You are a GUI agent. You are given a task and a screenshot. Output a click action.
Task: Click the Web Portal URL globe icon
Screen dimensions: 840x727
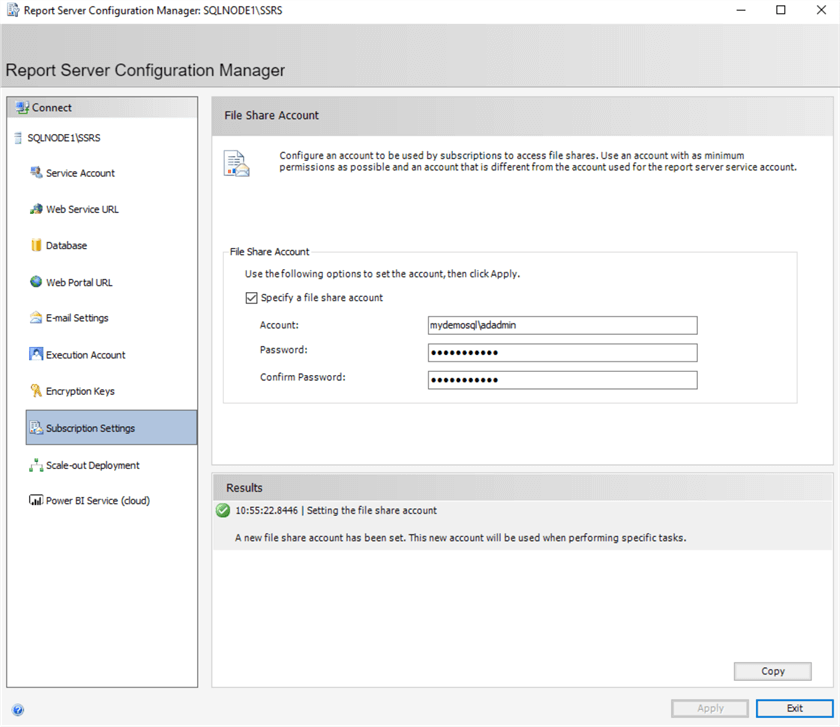pos(36,283)
